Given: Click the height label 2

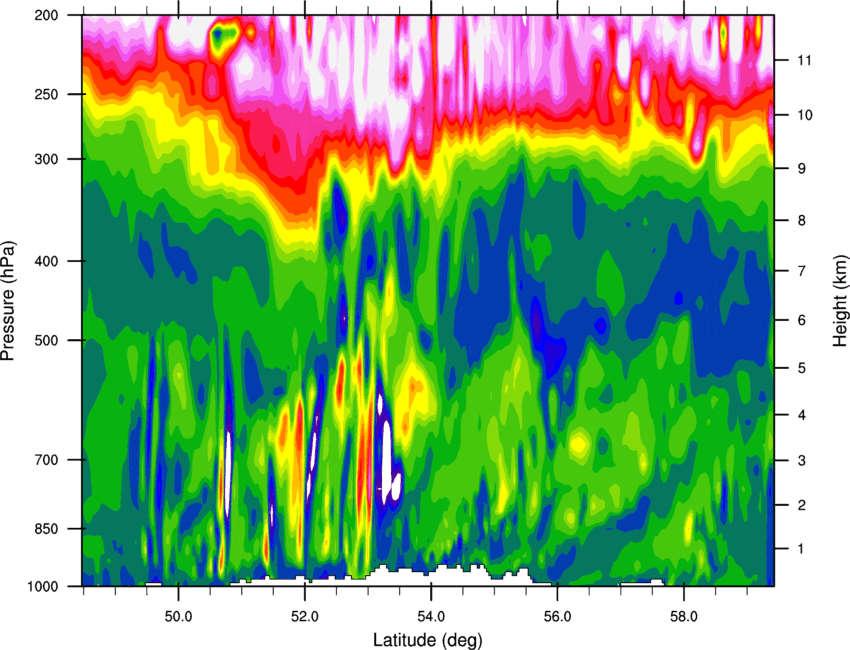Looking at the screenshot, I should coord(801,505).
